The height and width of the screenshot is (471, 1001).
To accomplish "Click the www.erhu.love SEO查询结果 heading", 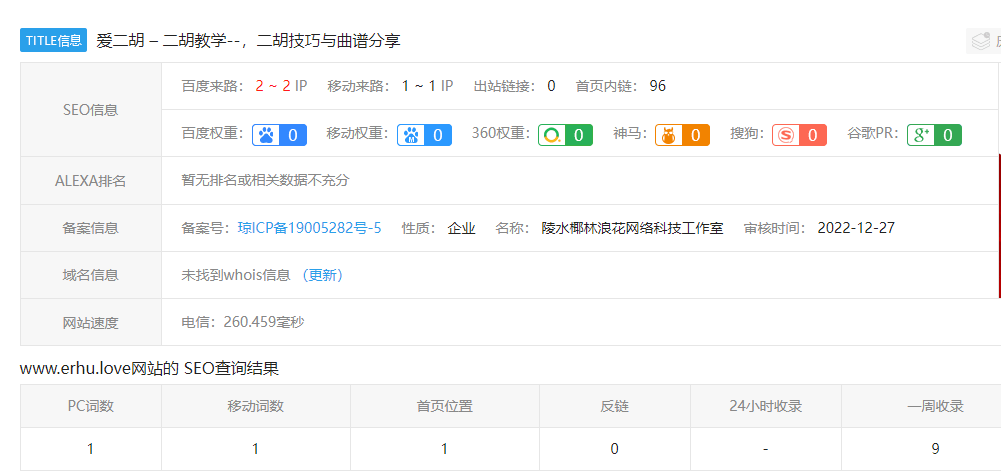I will point(149,368).
